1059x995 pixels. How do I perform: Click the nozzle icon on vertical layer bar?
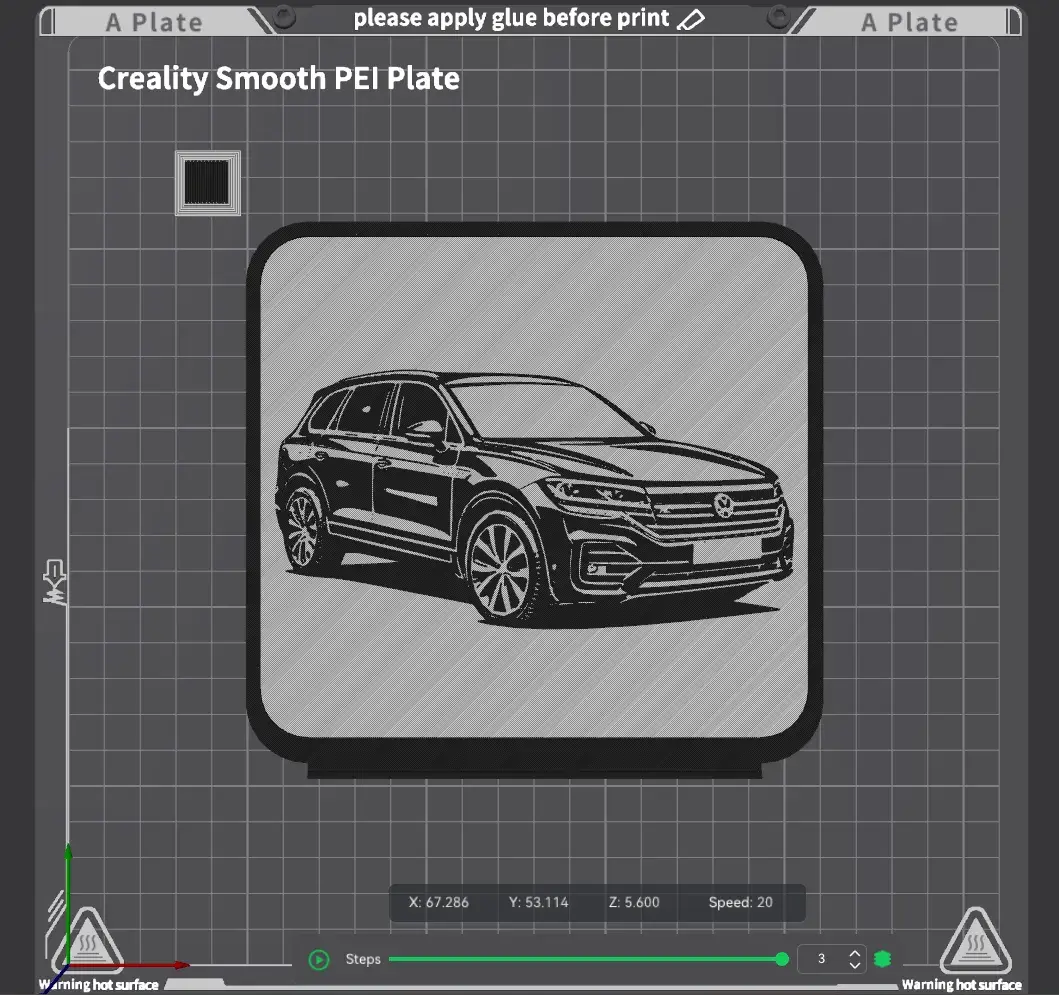click(55, 582)
